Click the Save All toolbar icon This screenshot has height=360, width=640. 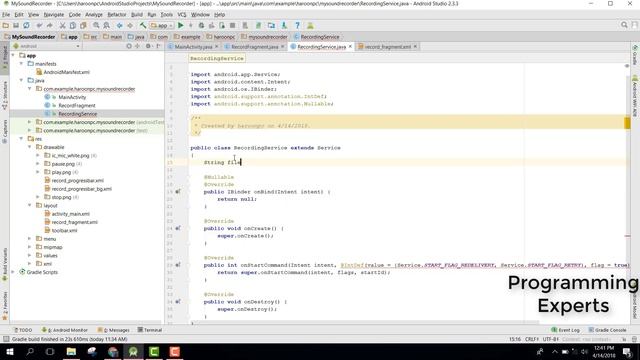tap(16, 25)
